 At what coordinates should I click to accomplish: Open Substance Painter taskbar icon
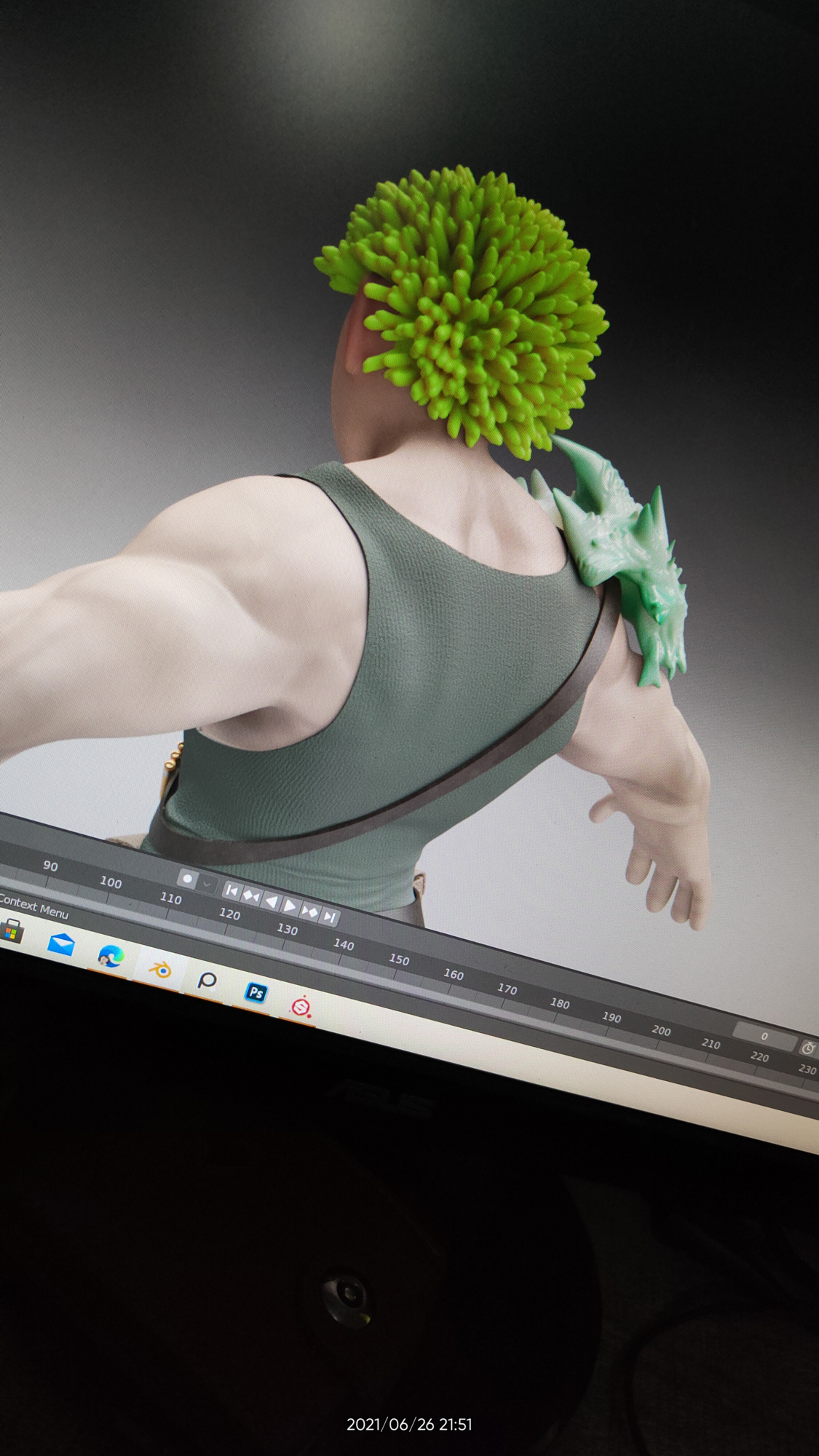(x=301, y=1007)
